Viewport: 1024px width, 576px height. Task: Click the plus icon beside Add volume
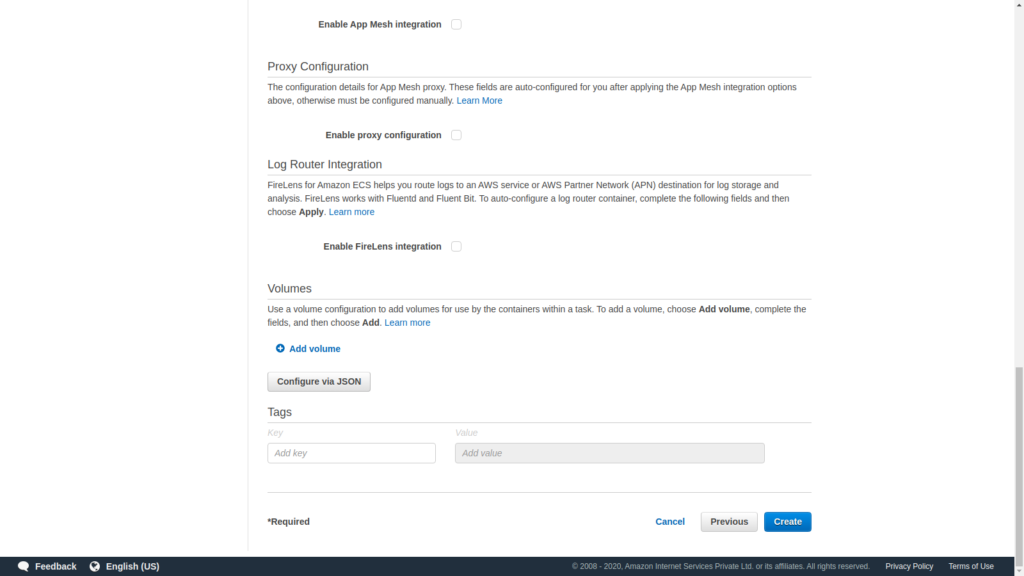280,349
